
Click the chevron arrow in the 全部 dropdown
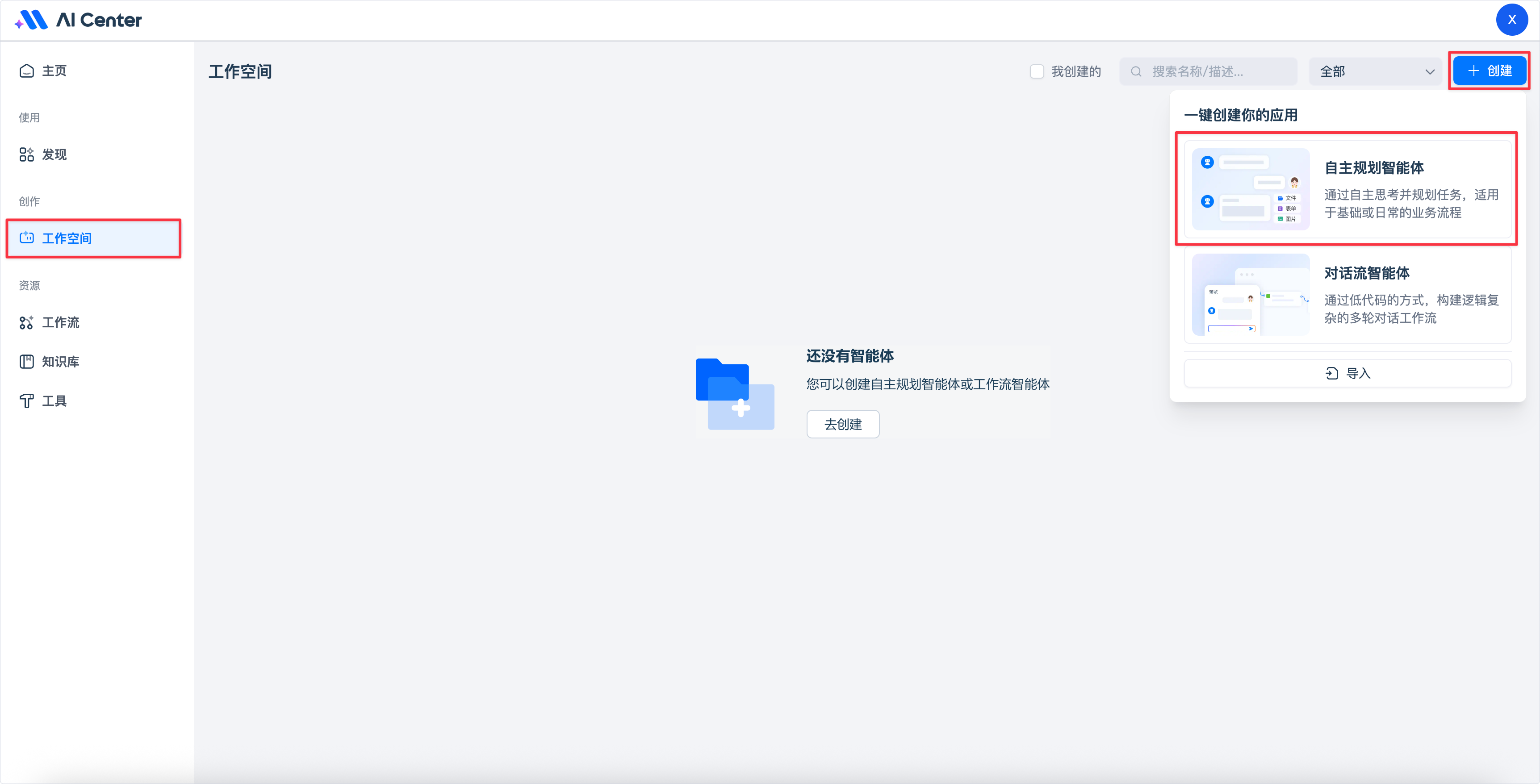click(x=1429, y=72)
